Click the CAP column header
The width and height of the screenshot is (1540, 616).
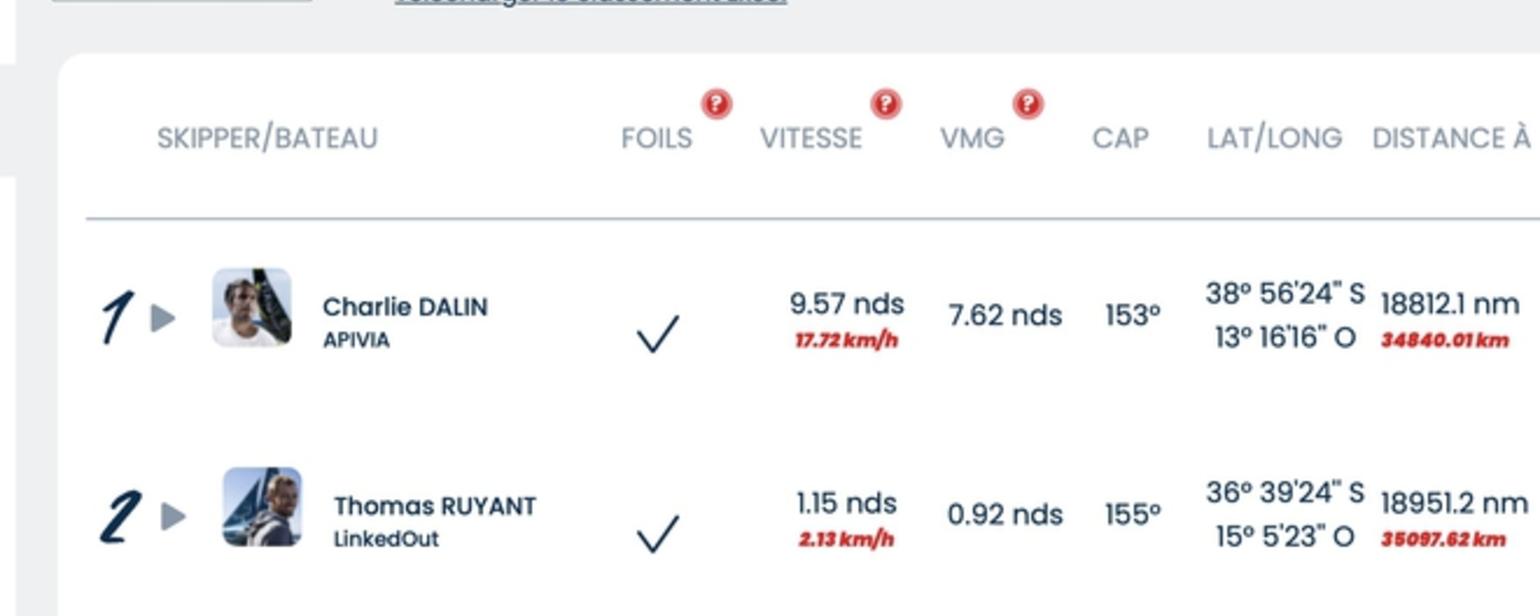1120,138
